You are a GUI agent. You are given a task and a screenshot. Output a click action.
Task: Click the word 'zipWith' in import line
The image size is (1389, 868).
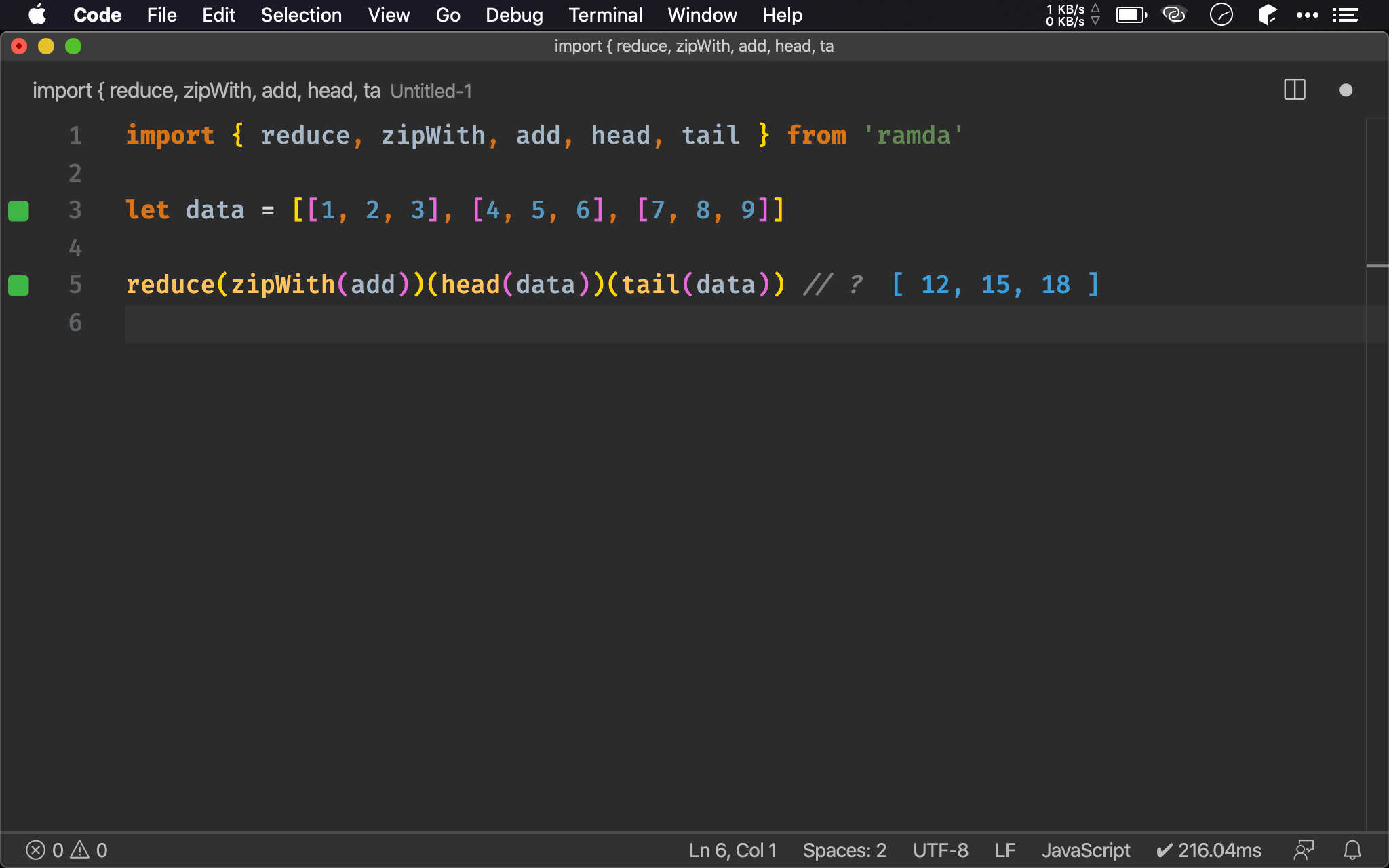pyautogui.click(x=433, y=136)
